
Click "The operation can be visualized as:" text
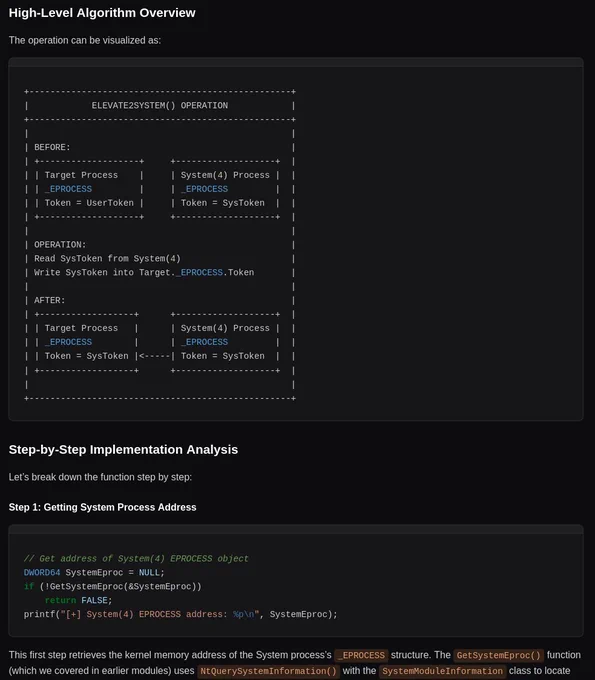coord(85,40)
